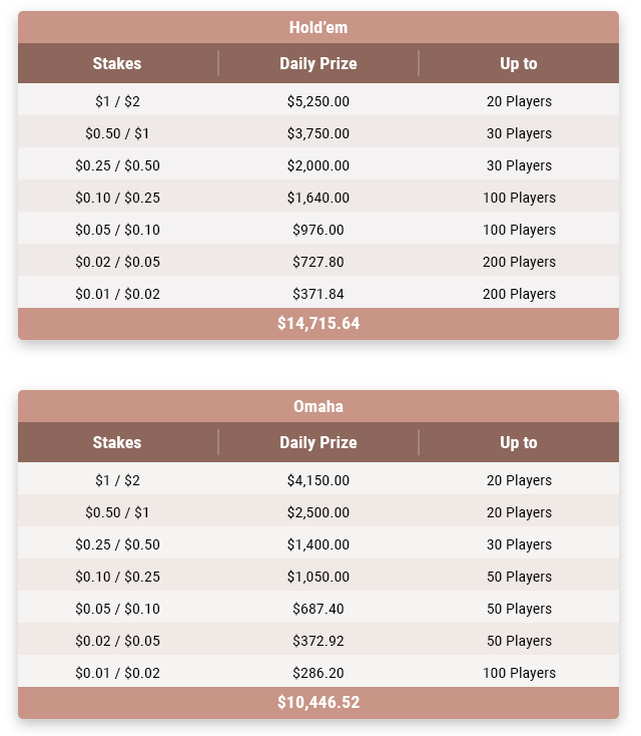Click the $1,640.00 daily prize cell
This screenshot has width=641, height=736.
pos(318,198)
